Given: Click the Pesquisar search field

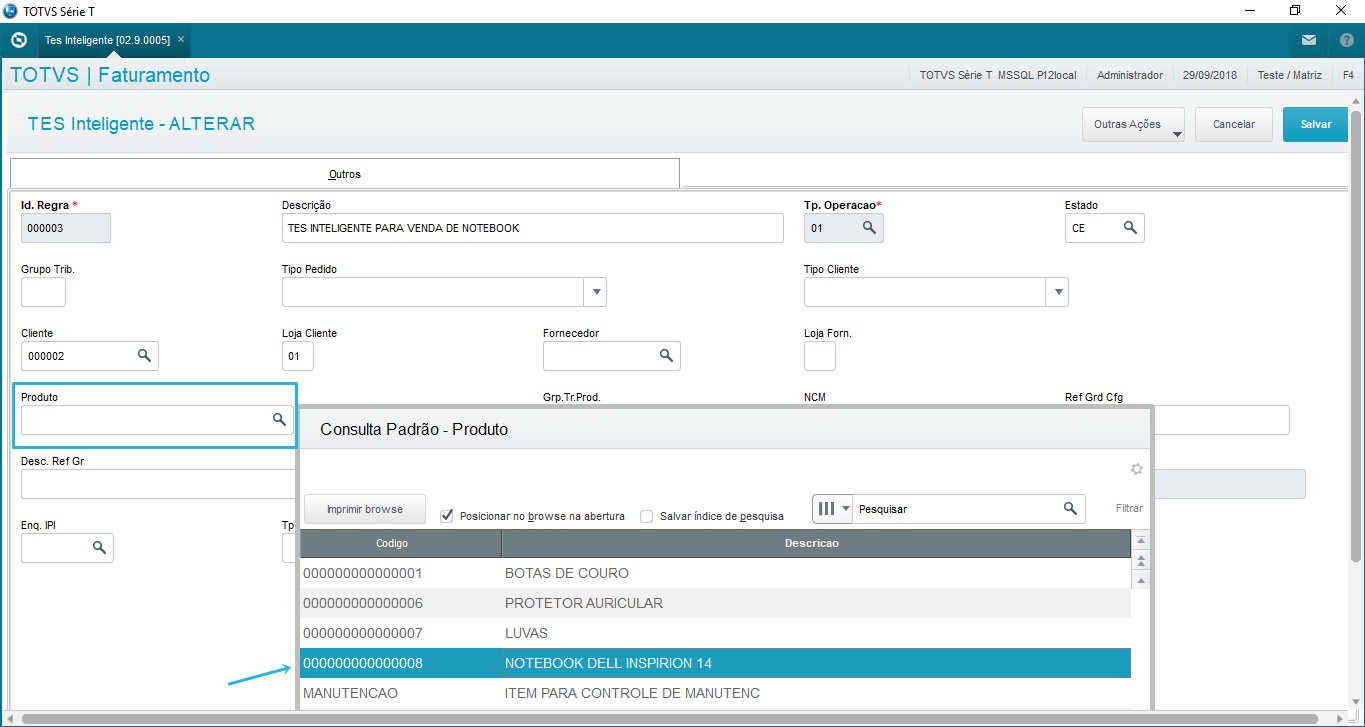Looking at the screenshot, I should pos(957,509).
